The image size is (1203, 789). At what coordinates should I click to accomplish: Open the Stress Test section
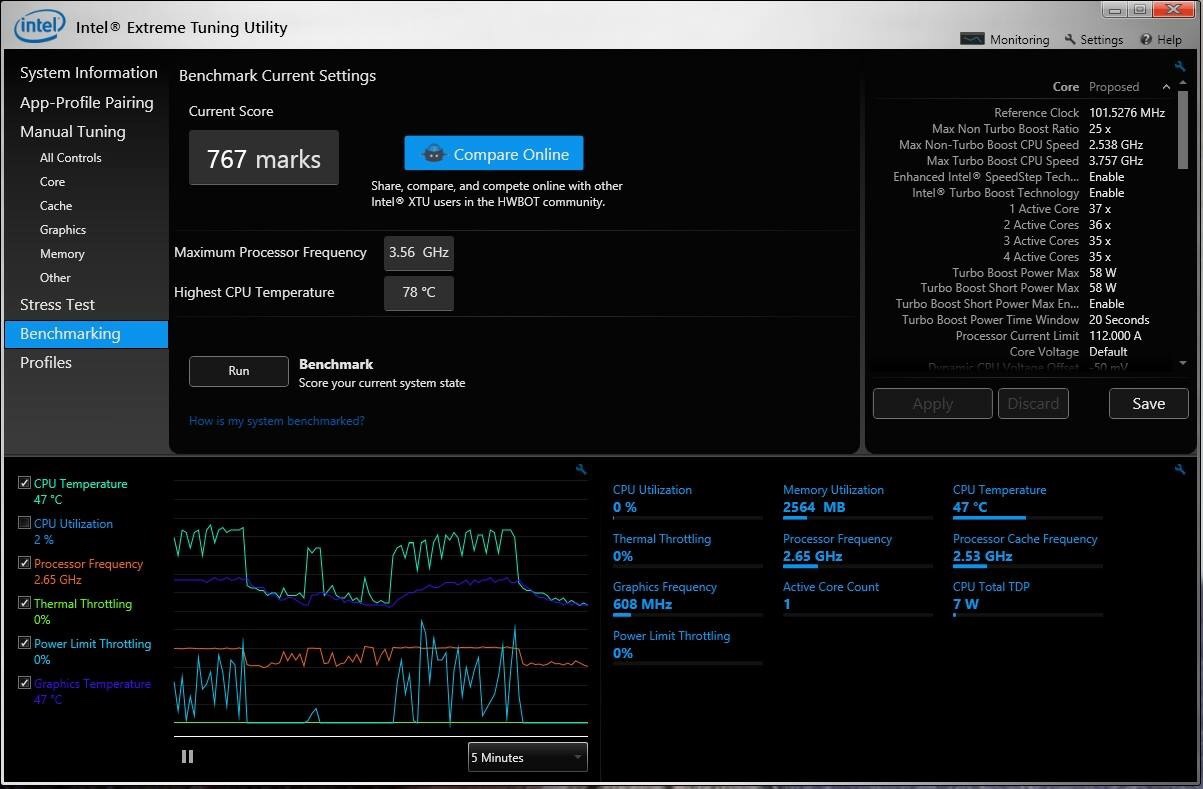57,304
